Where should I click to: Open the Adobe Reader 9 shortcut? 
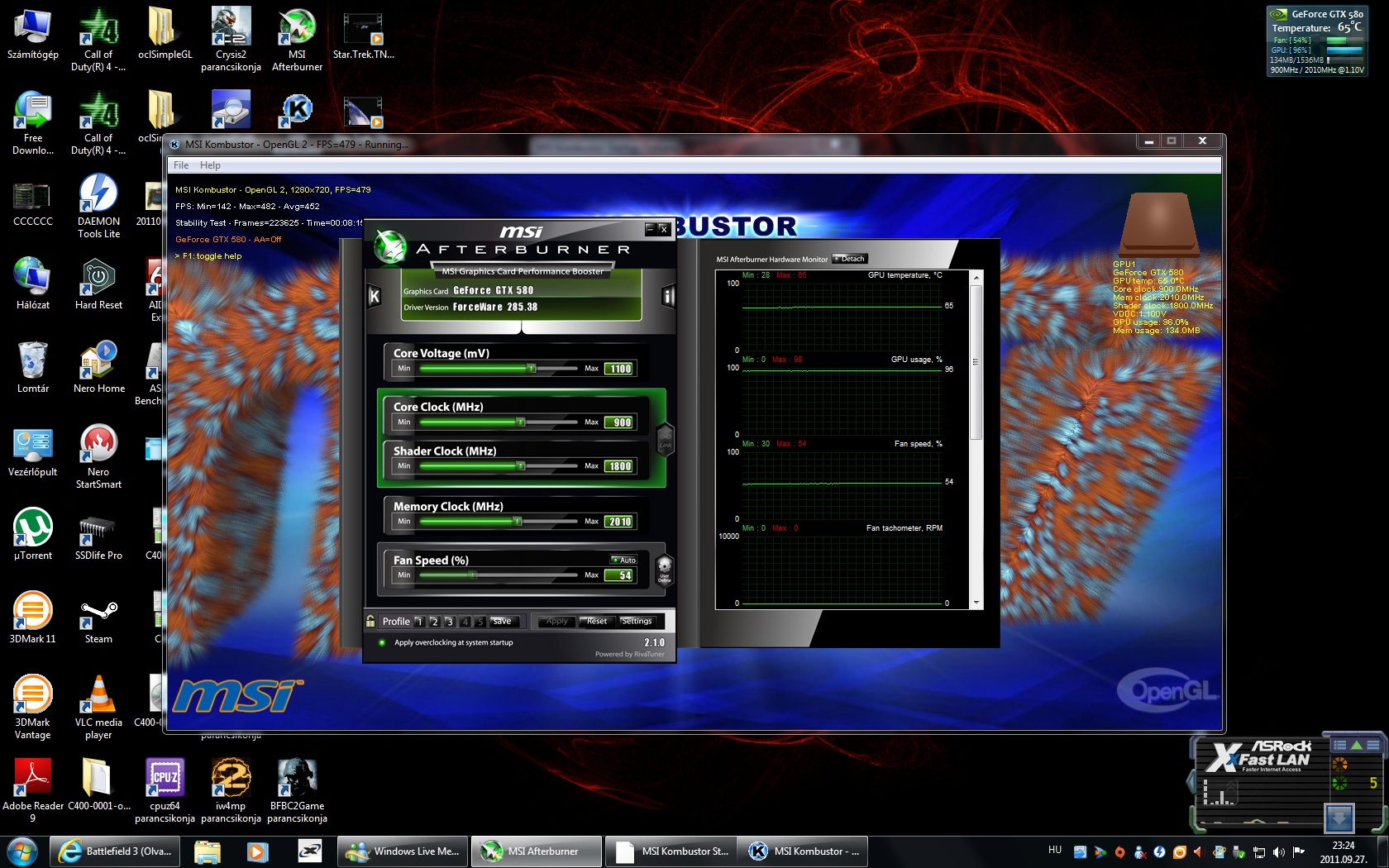pyautogui.click(x=33, y=791)
